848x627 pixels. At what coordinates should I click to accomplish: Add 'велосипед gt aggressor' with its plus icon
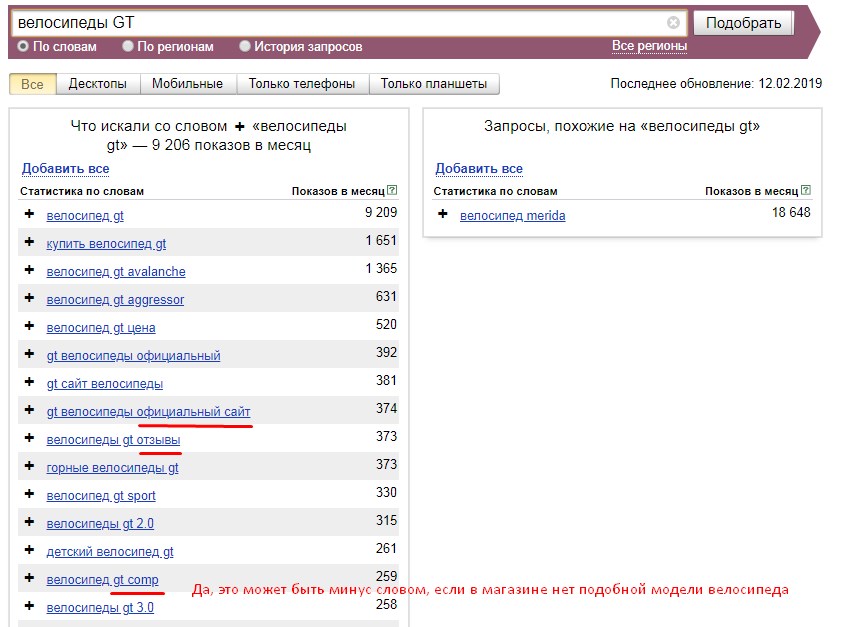point(29,298)
